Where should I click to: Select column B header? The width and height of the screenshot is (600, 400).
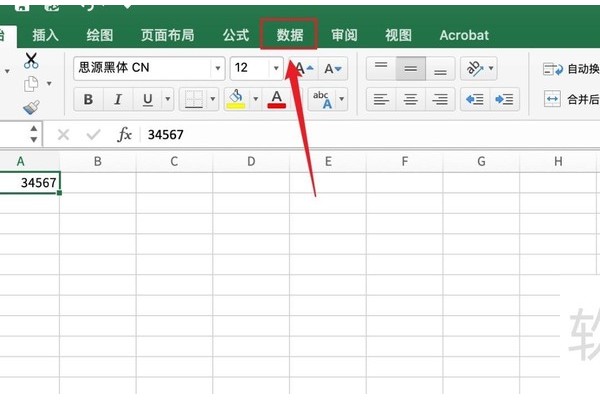tap(98, 162)
